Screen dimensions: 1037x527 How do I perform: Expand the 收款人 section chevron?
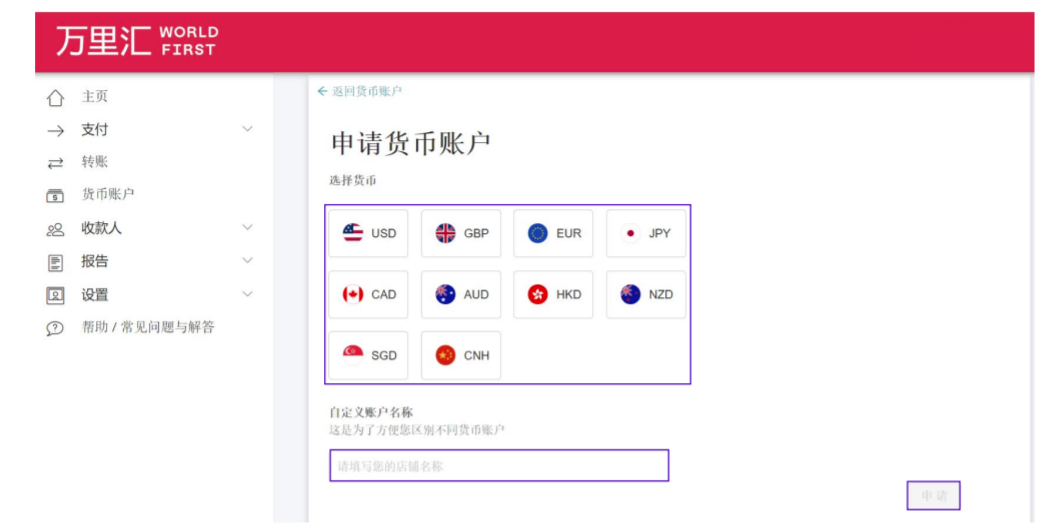point(248,228)
